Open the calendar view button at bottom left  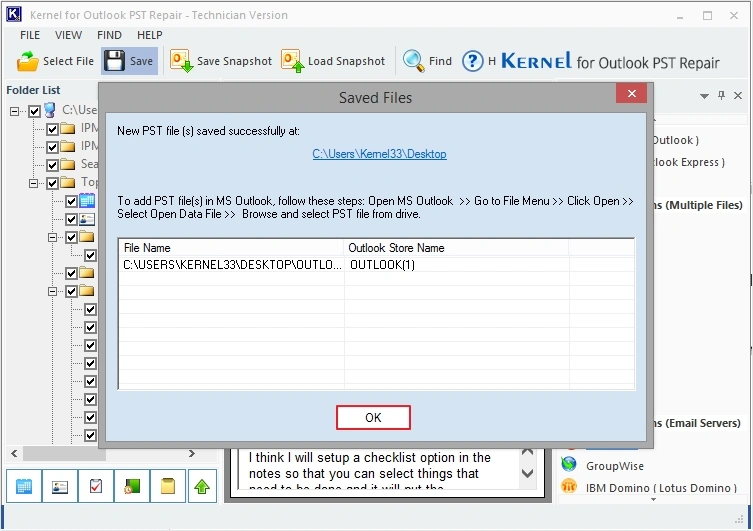tap(24, 486)
